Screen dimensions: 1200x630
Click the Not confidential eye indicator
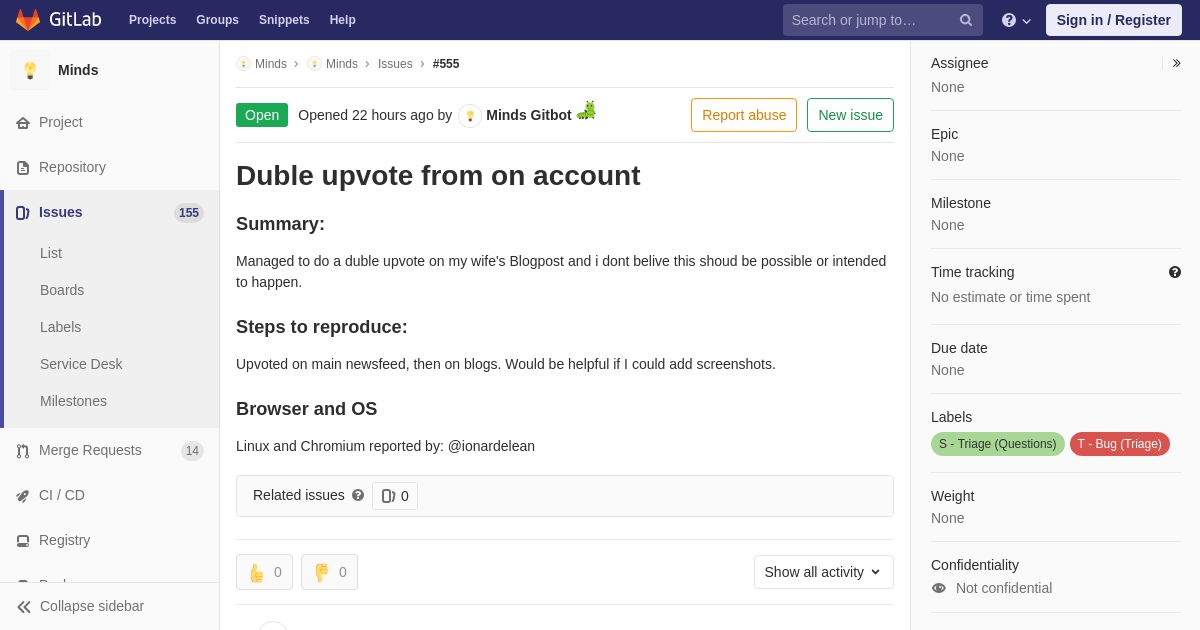(x=938, y=588)
